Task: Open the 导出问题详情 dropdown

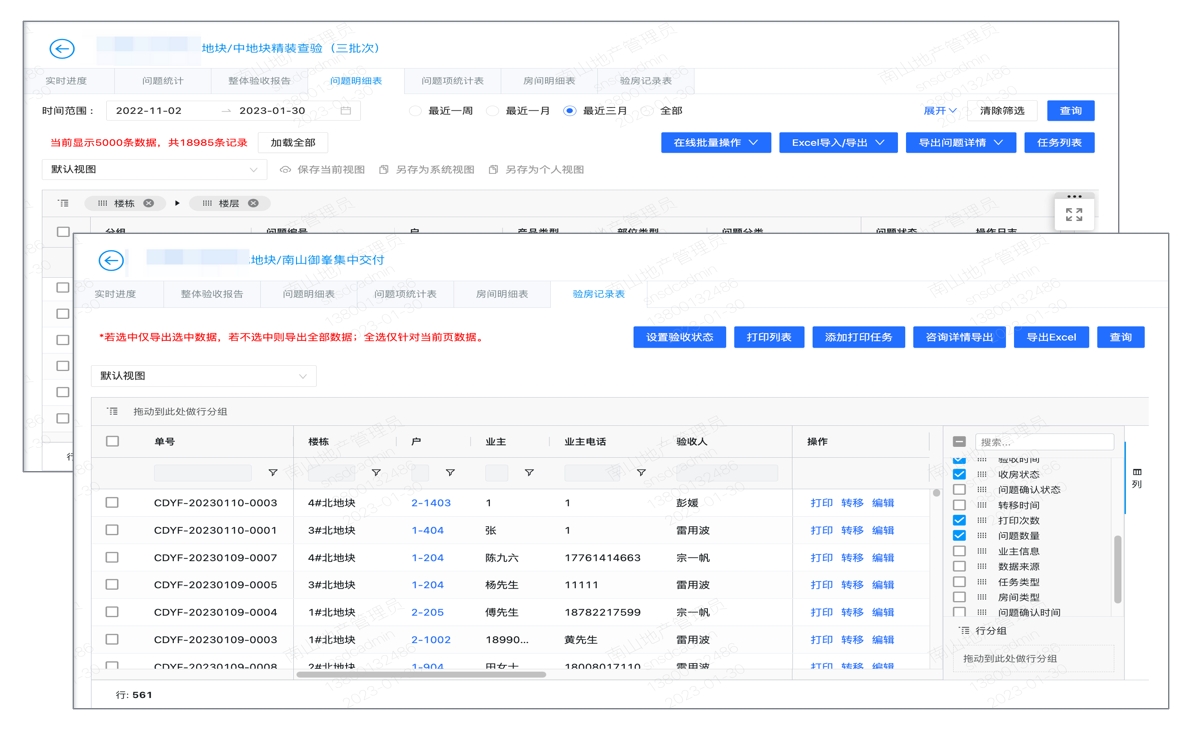Action: pyautogui.click(x=961, y=143)
